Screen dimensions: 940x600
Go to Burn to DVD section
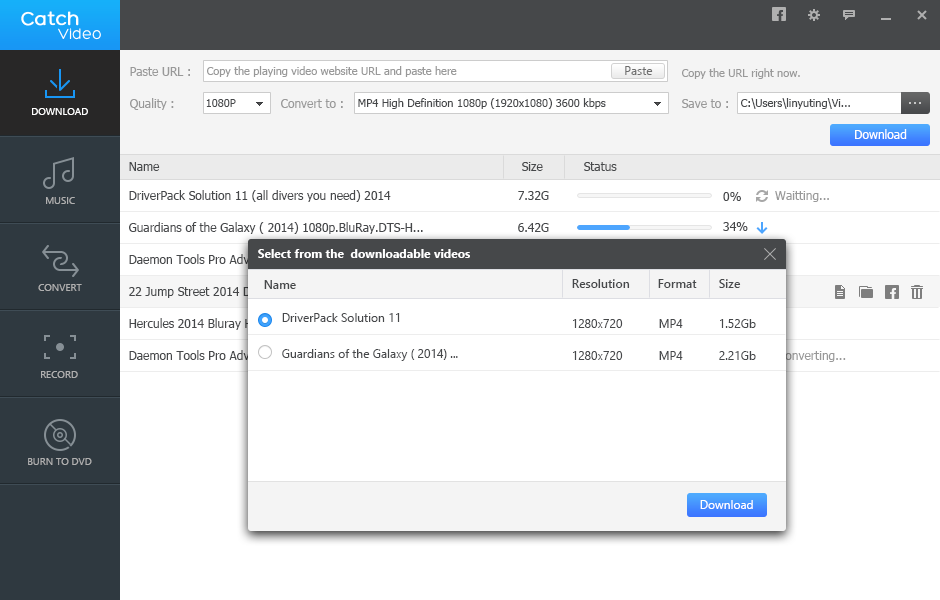[x=60, y=441]
